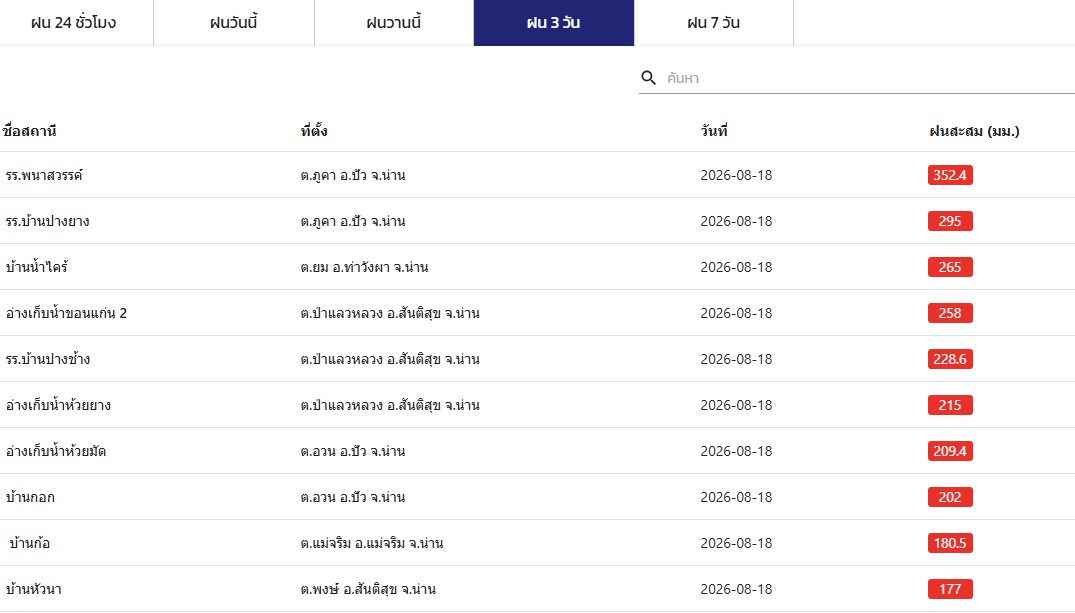The width and height of the screenshot is (1075, 613).
Task: Focus the ค้นหา search input field
Action: 869,78
